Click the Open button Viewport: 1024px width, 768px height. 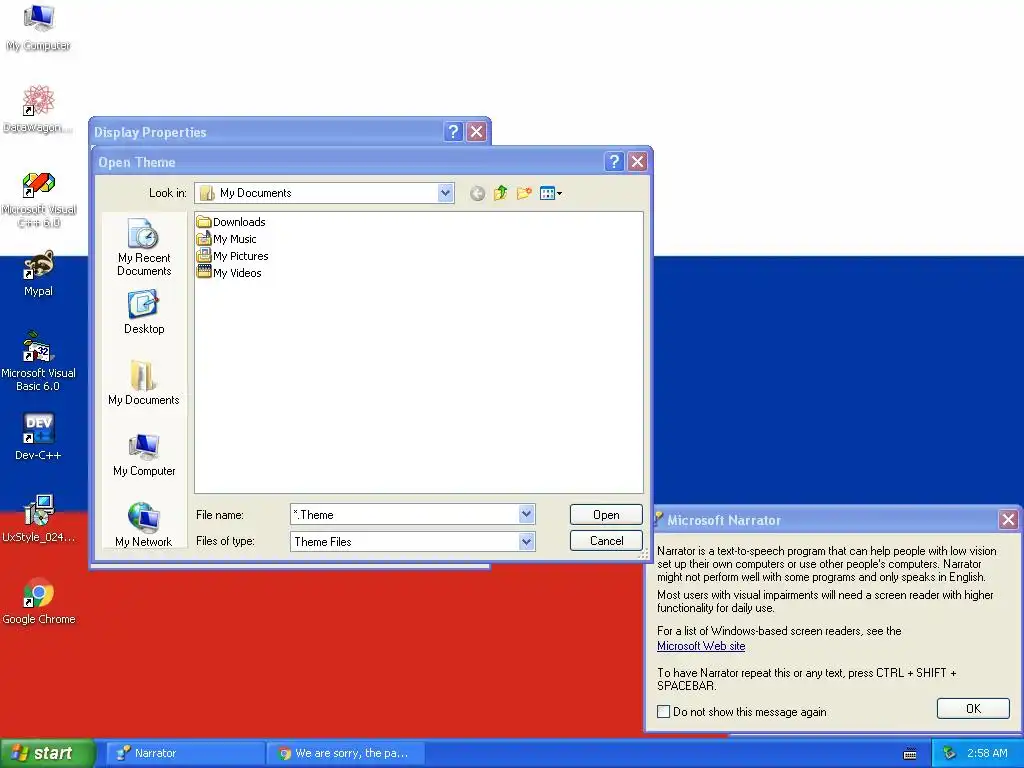(x=606, y=515)
